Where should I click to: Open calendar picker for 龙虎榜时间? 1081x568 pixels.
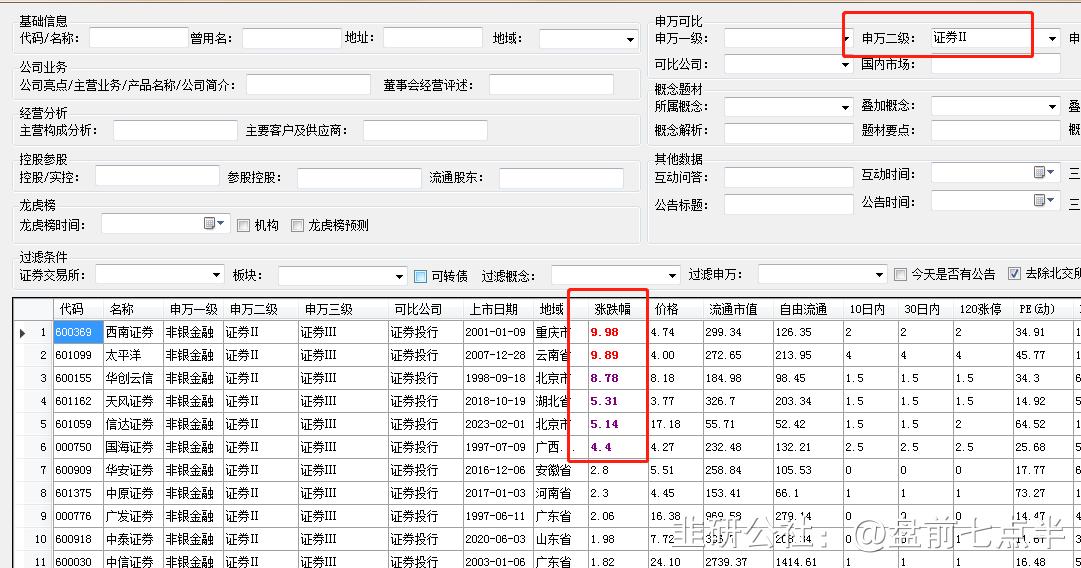tap(214, 223)
